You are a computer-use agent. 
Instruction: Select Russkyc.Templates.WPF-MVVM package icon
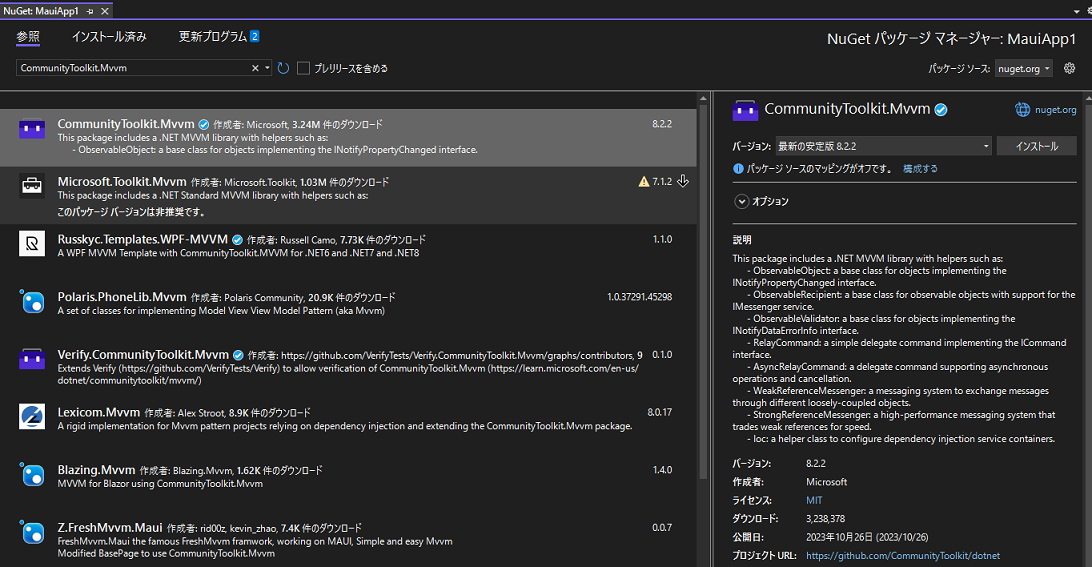tap(32, 244)
